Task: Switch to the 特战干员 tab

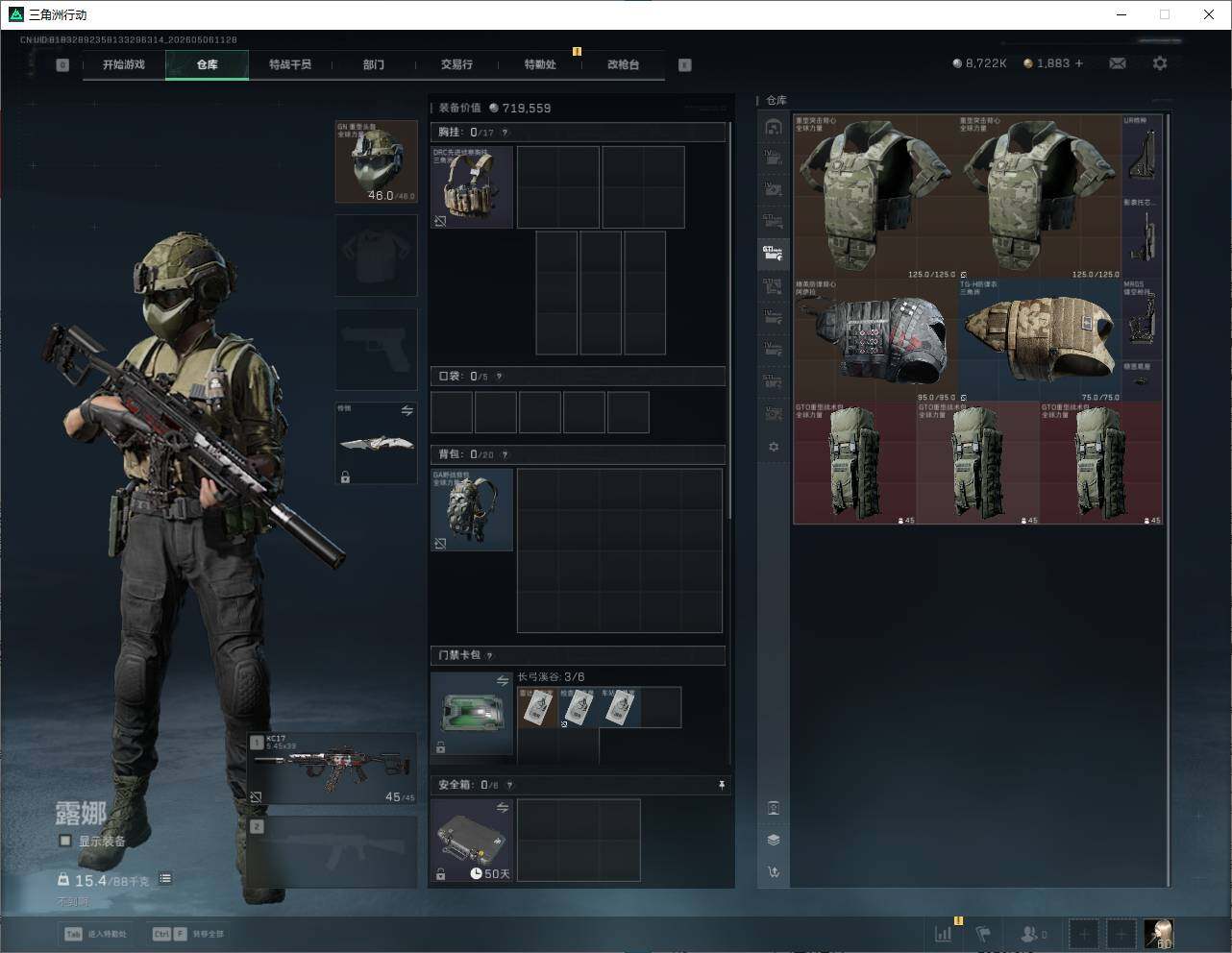Action: click(290, 64)
